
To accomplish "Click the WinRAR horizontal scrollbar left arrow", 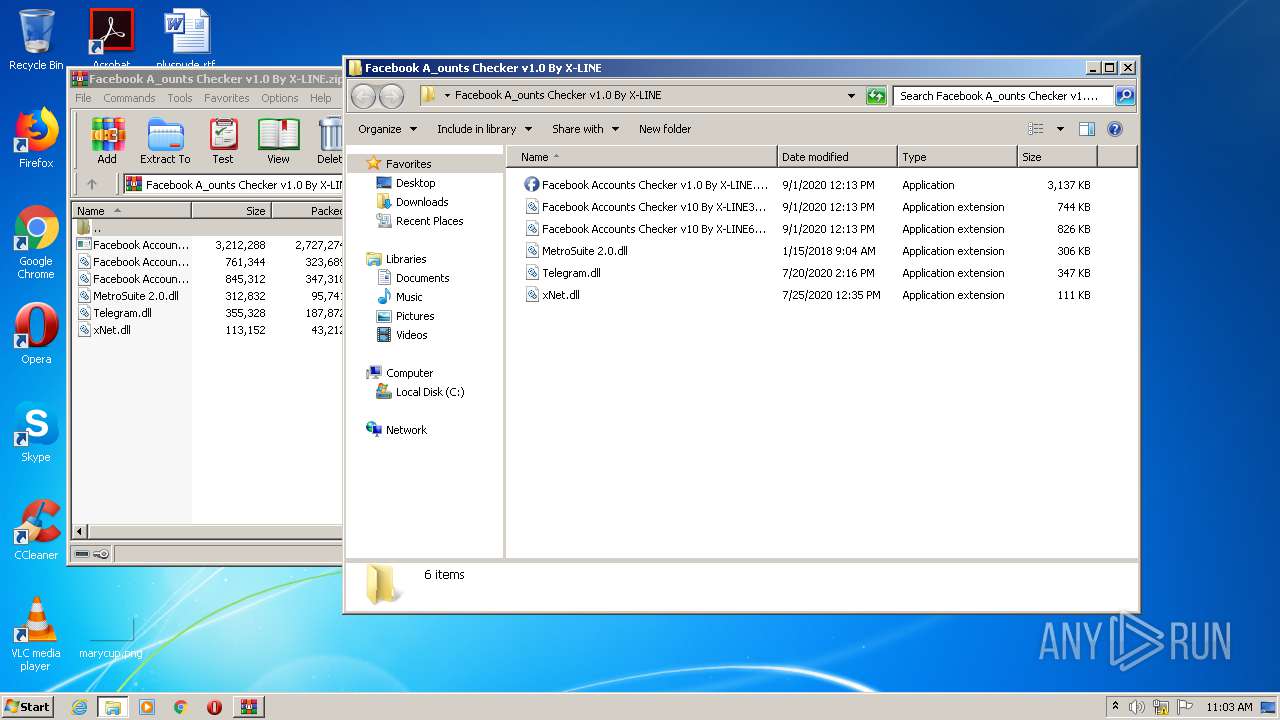I will click(80, 532).
